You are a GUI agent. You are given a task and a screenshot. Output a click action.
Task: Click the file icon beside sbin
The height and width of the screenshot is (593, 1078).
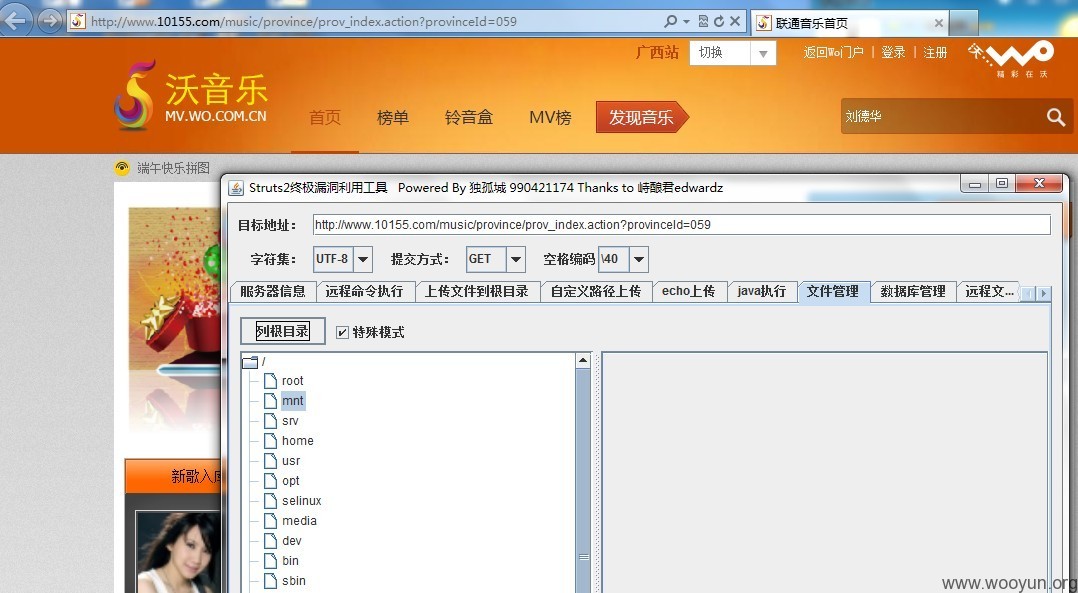[x=271, y=581]
